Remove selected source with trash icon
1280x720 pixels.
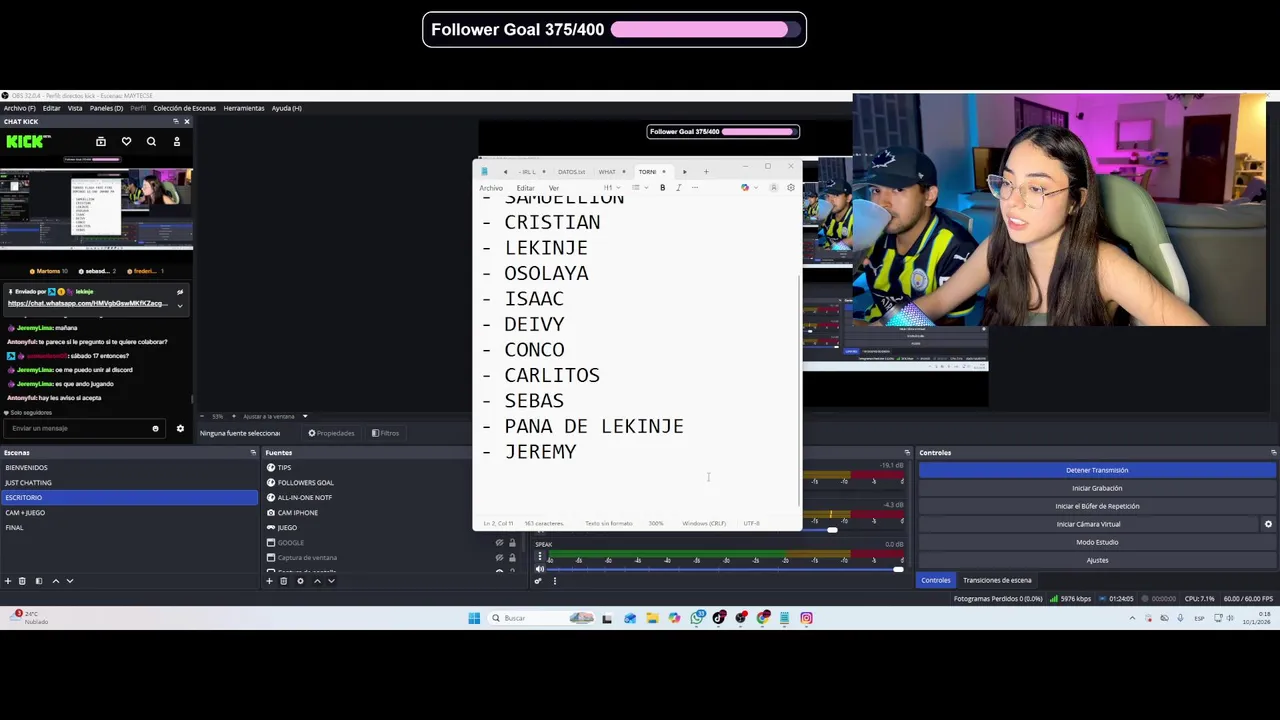tap(283, 581)
